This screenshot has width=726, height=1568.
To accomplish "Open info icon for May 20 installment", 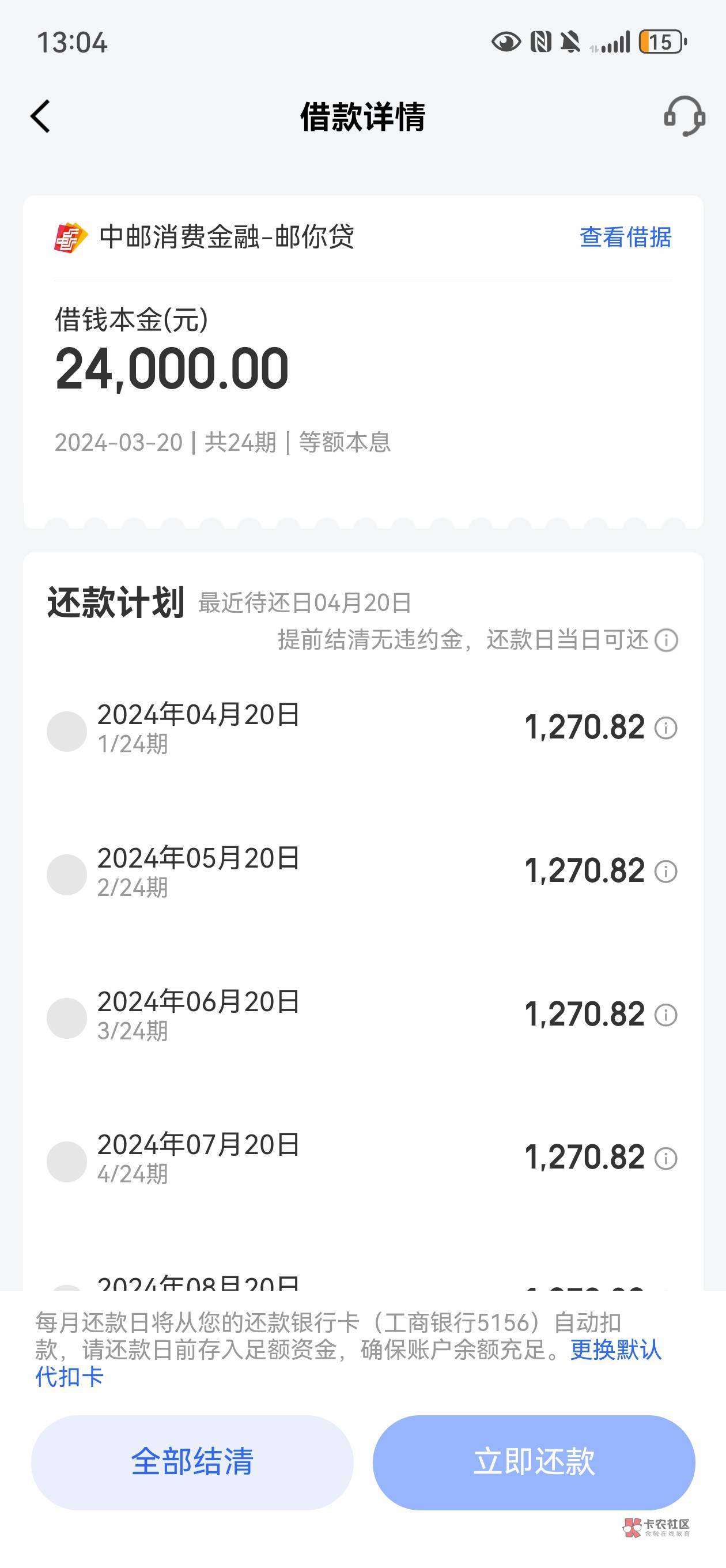I will (665, 872).
